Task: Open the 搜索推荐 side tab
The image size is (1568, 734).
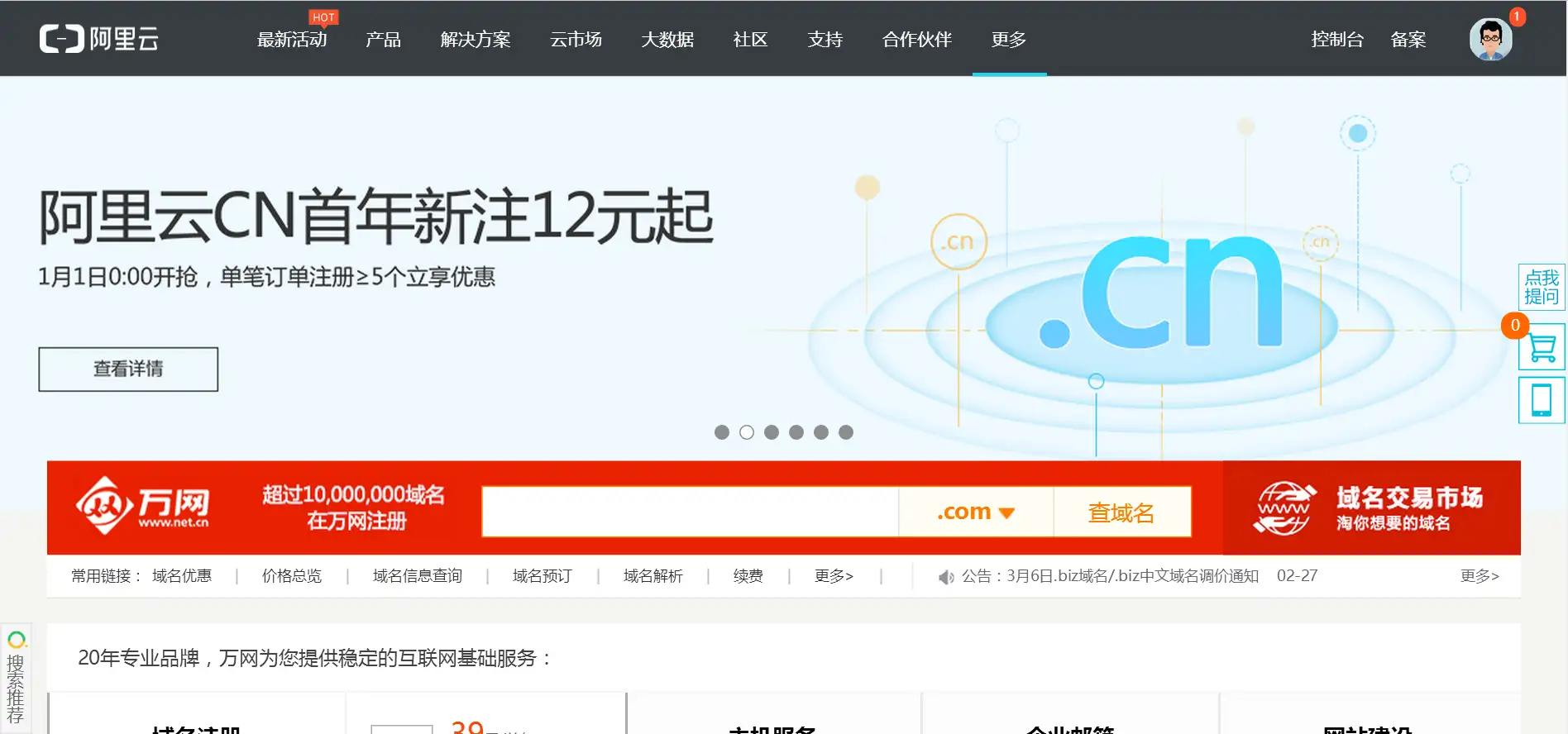Action: (x=16, y=679)
